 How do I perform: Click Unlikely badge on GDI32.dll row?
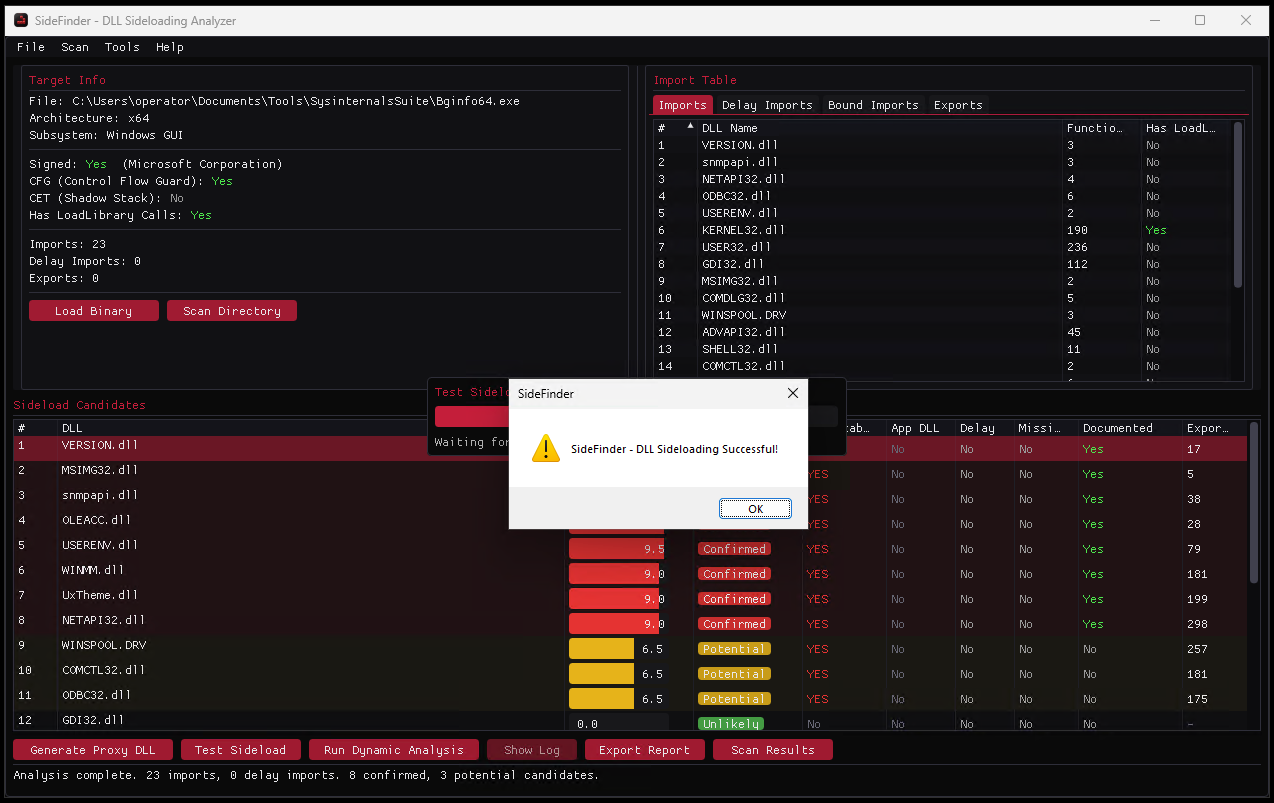(x=730, y=724)
